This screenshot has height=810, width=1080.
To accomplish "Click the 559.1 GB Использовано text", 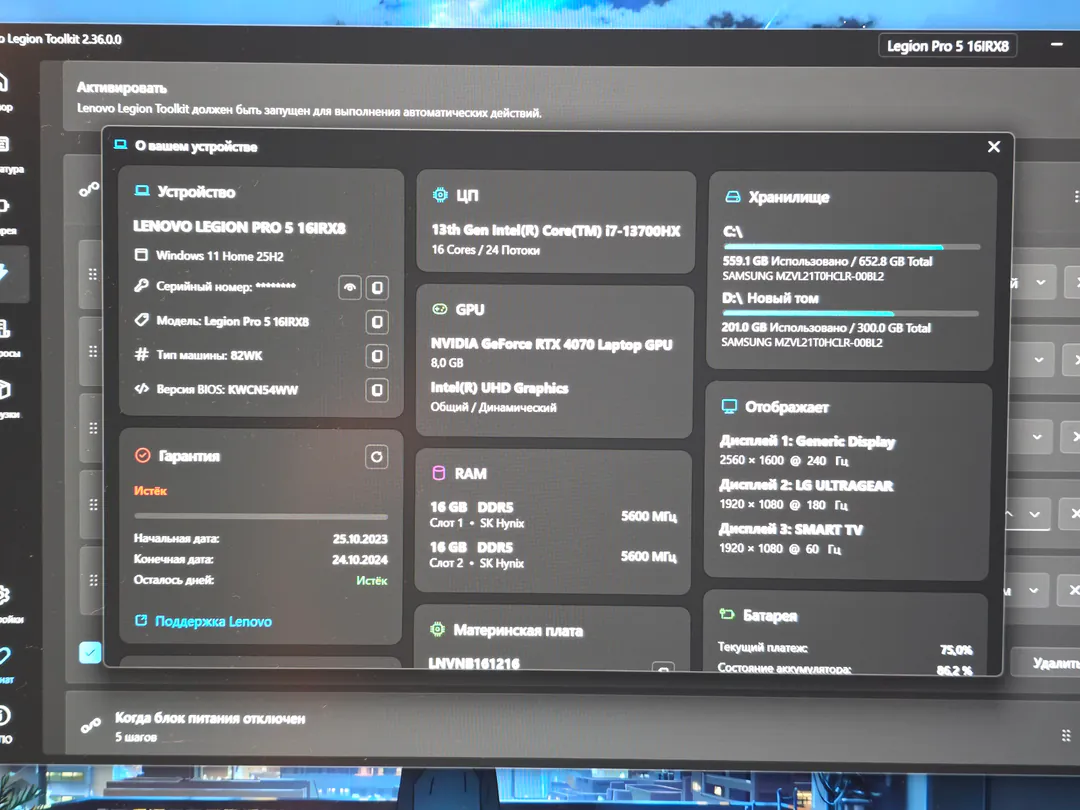I will (785, 261).
